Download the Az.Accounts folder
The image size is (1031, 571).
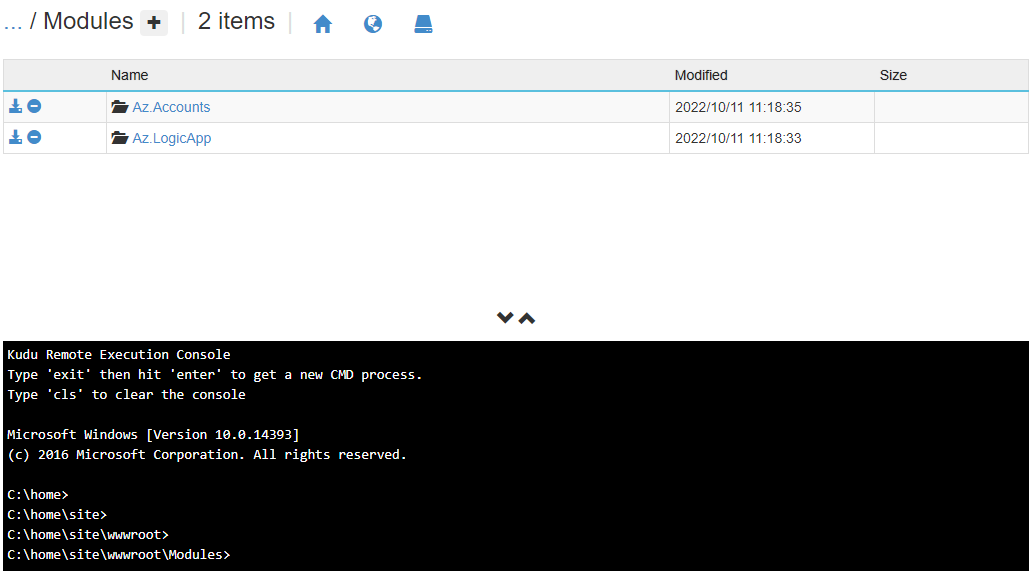click(16, 107)
